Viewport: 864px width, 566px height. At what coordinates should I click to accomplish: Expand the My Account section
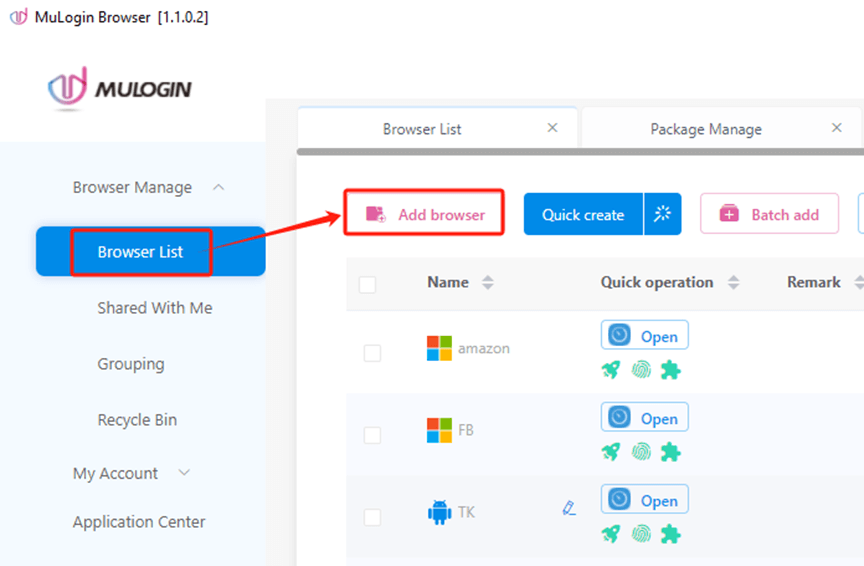click(184, 473)
